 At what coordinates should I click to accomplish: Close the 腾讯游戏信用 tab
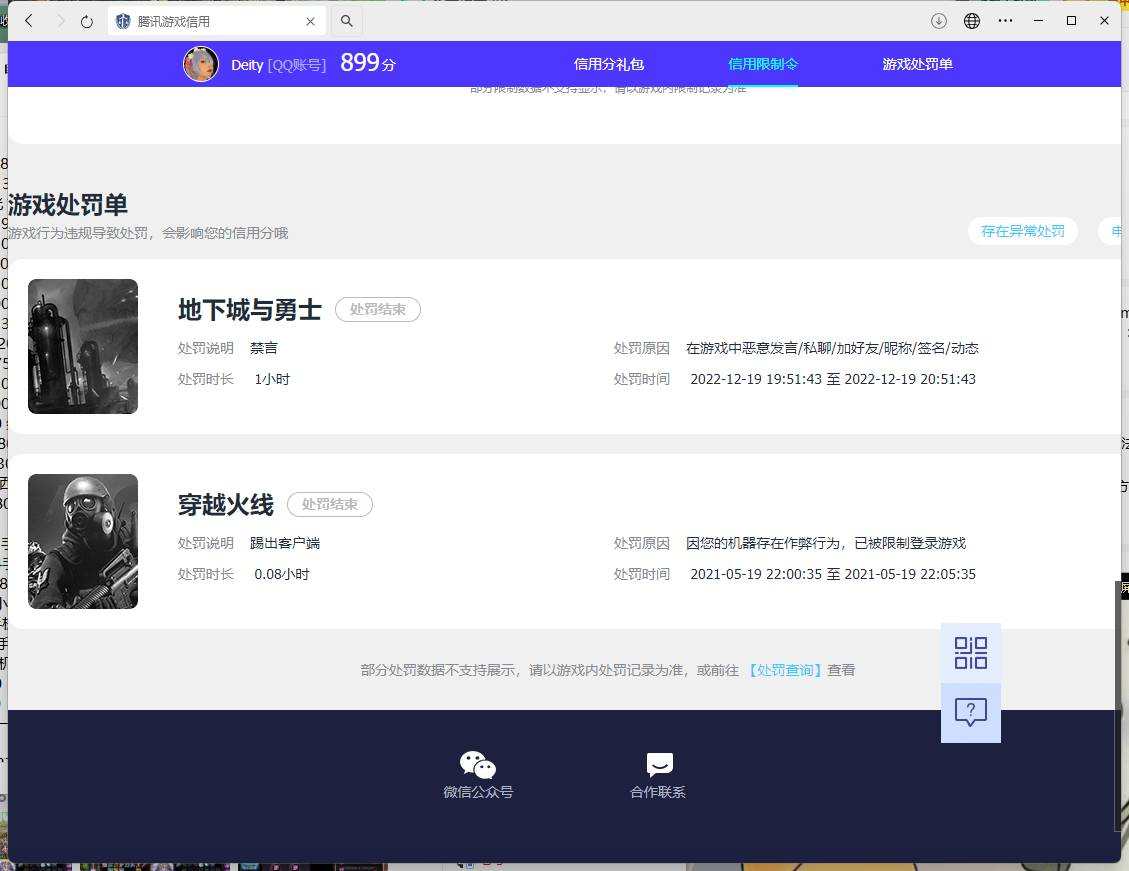tap(310, 21)
